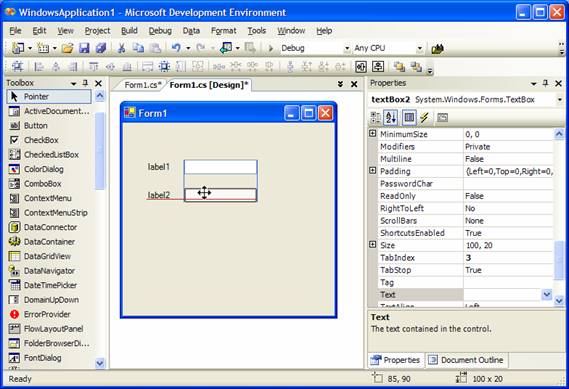Close the Toolbox panel
Viewport: 569px width, 389px height.
pos(98,83)
